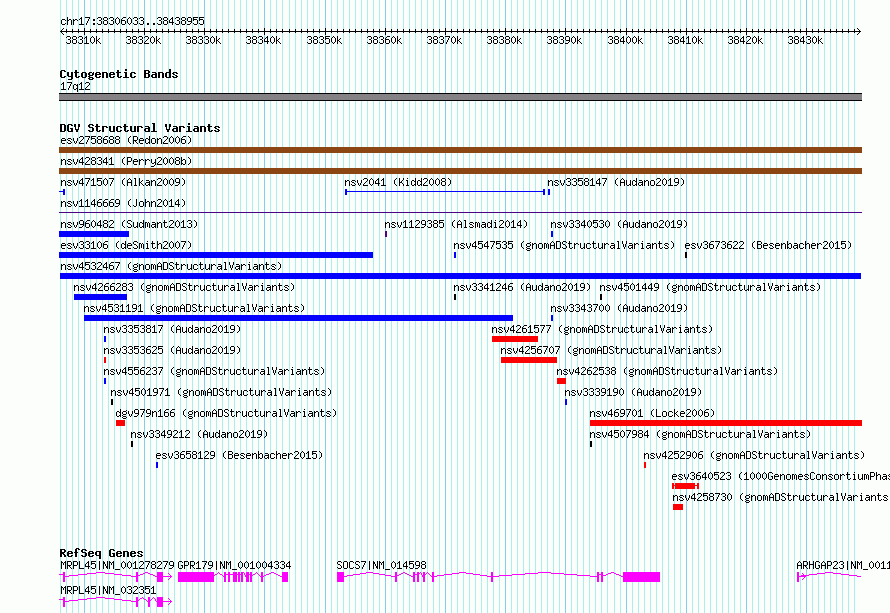The height and width of the screenshot is (613, 890).
Task: Click the large GPR179 magenta exon block
Action: [x=196, y=577]
